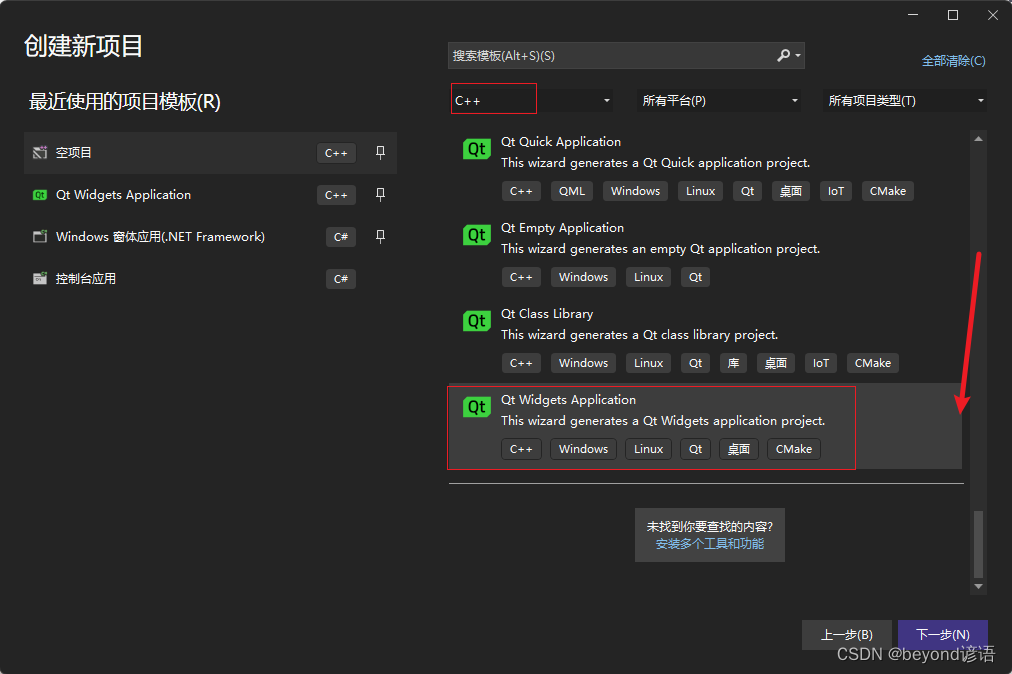This screenshot has width=1012, height=674.
Task: Click the Windows tag under Qt Class Library
Action: tap(583, 363)
